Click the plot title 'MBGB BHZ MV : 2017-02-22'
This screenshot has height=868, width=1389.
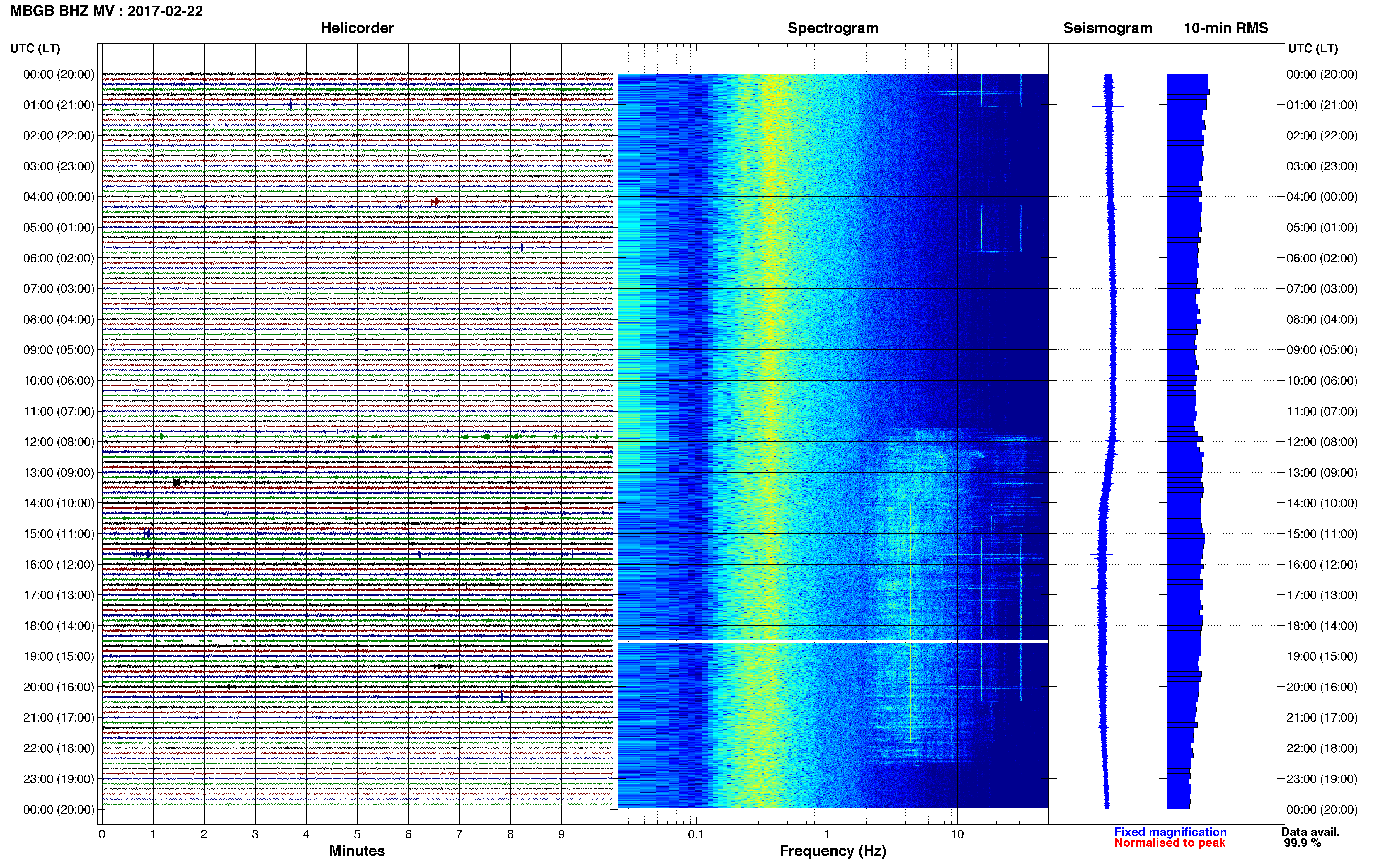(x=107, y=11)
